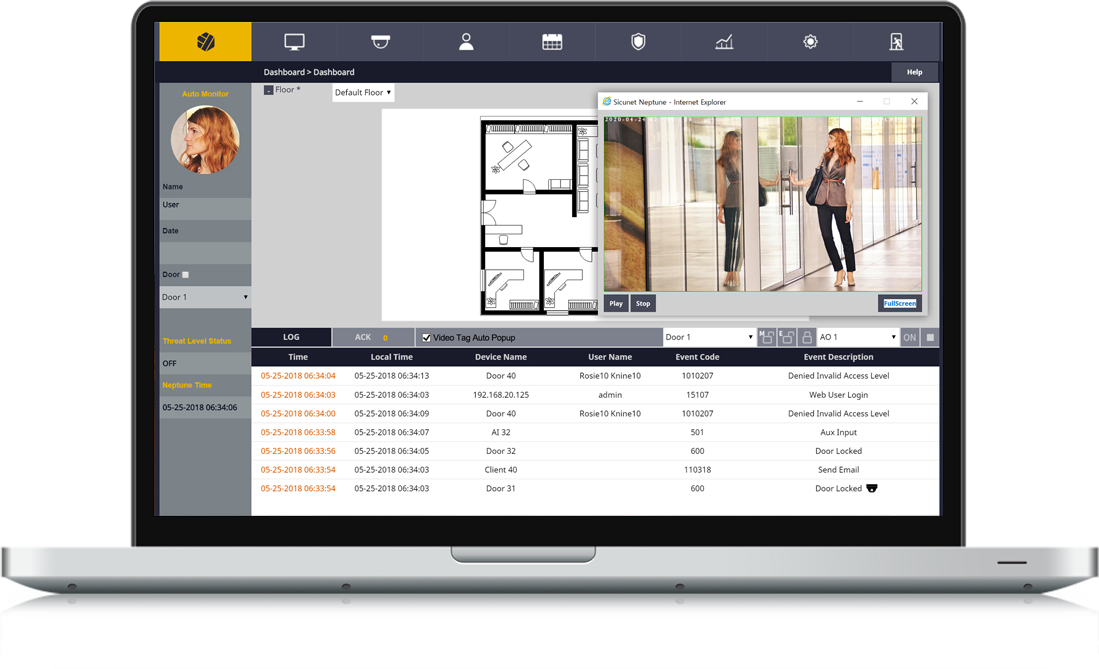This screenshot has height=669, width=1099.
Task: Click the OFF threat level value
Action: (170, 363)
